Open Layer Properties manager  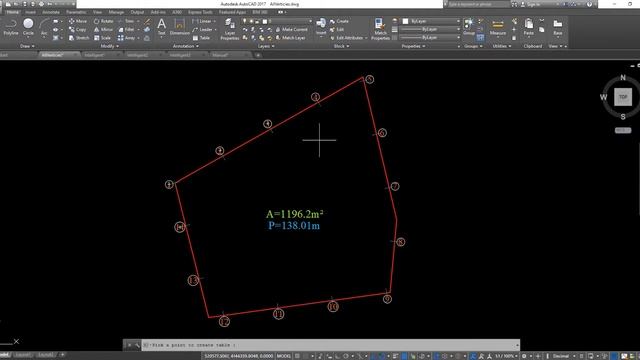[x=230, y=29]
